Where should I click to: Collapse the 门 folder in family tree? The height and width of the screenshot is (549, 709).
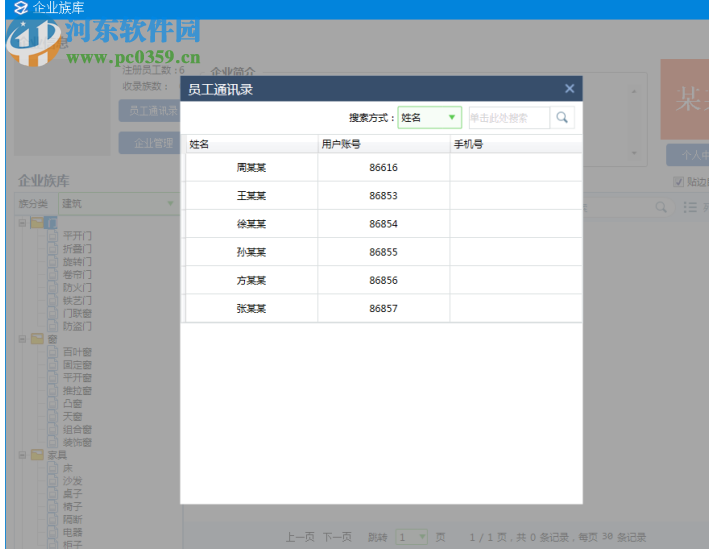click(22, 222)
